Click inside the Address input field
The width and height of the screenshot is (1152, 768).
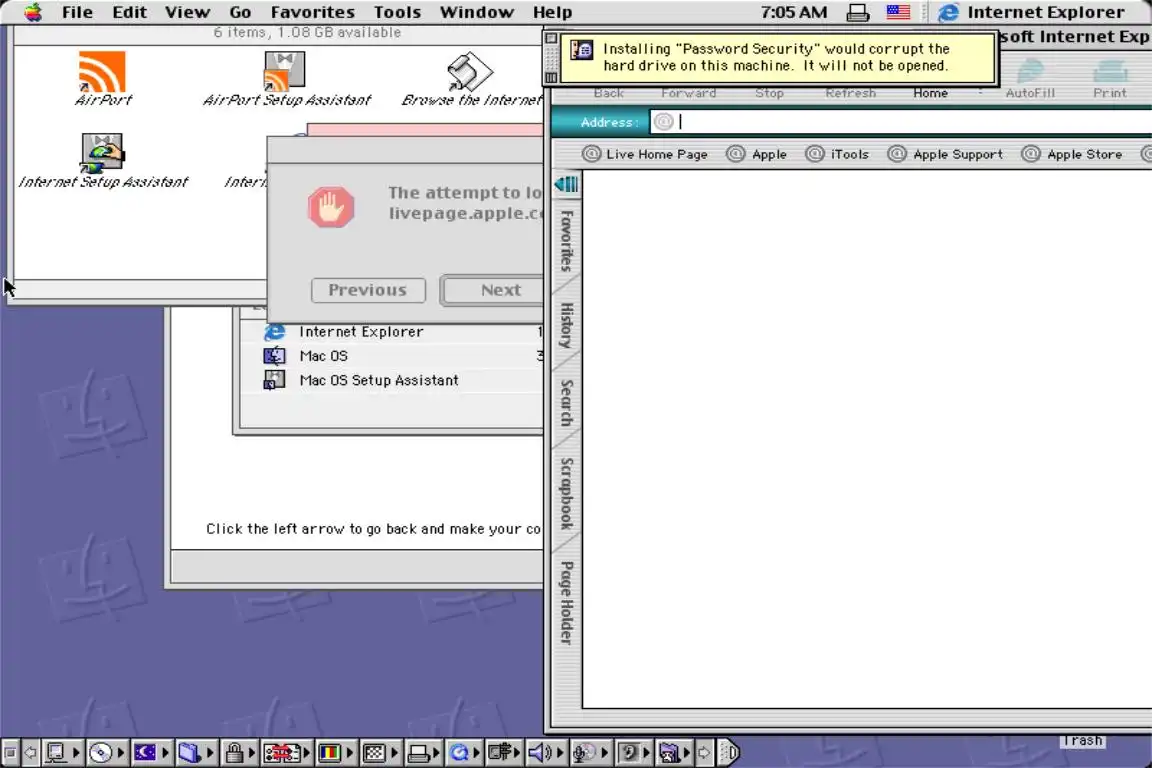[x=901, y=122]
